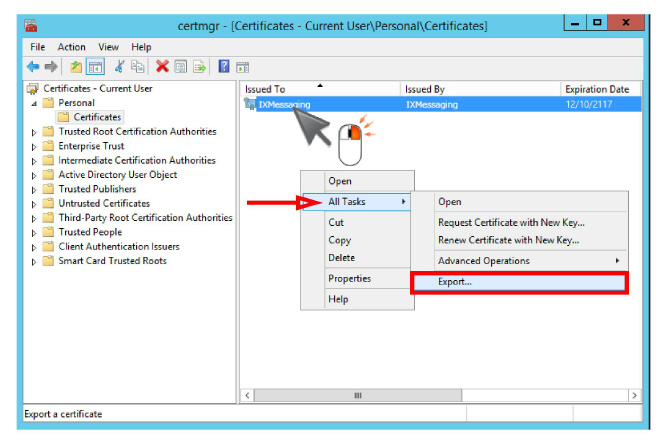Toggle the Show/Hide Console Tree icon
This screenshot has width=667, height=445.
point(95,67)
